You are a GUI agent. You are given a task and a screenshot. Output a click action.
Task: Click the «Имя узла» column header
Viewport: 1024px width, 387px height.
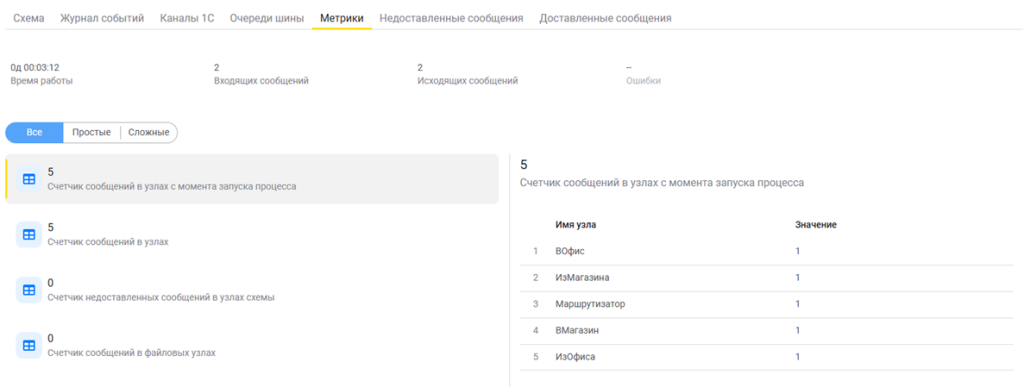(575, 224)
